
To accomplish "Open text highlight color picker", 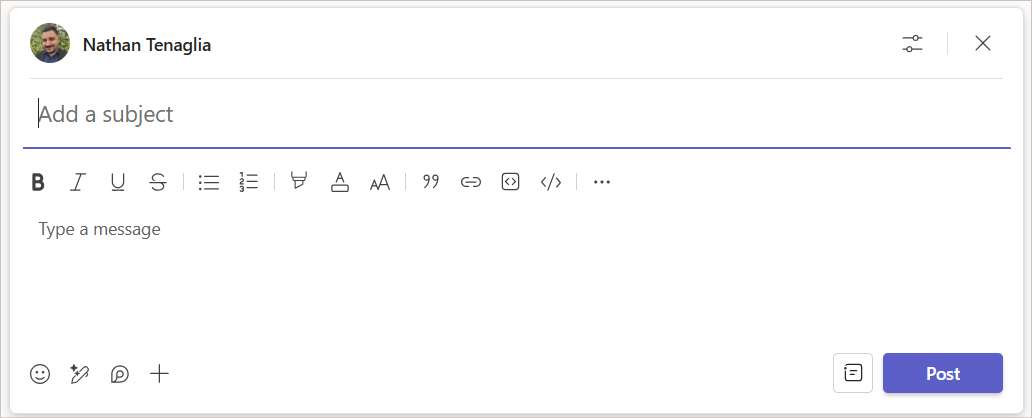I will click(x=299, y=182).
